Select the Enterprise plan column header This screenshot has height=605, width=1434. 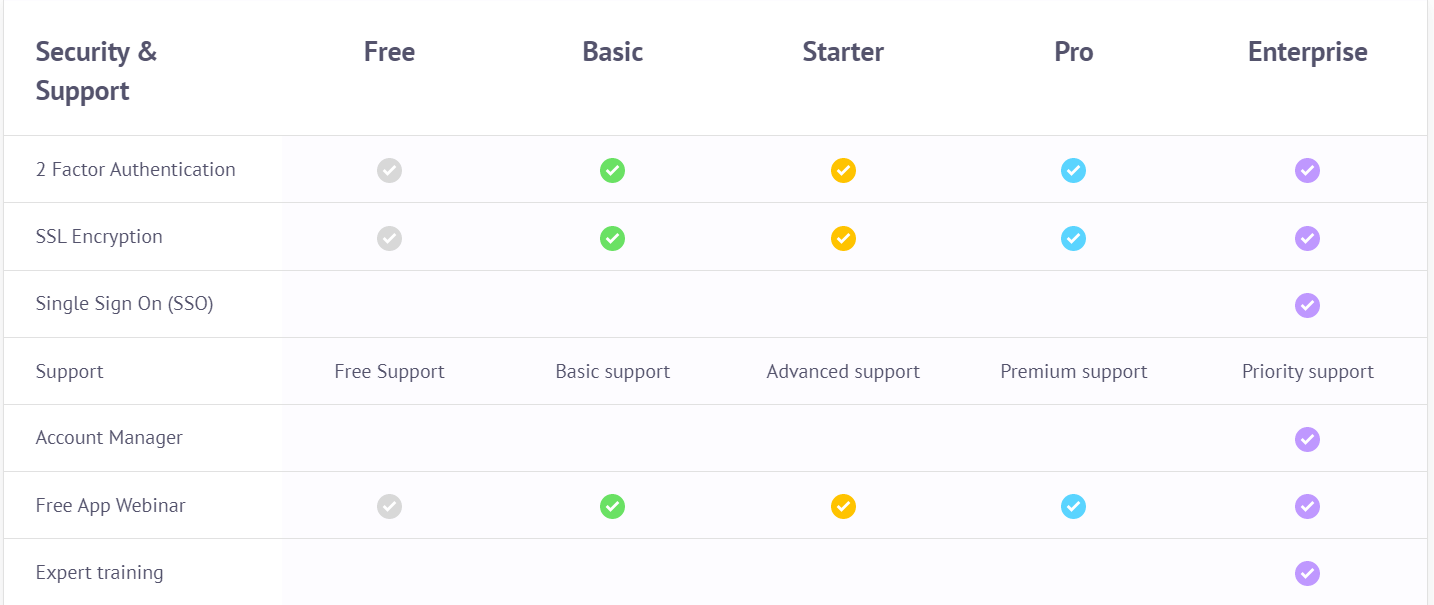[1307, 52]
